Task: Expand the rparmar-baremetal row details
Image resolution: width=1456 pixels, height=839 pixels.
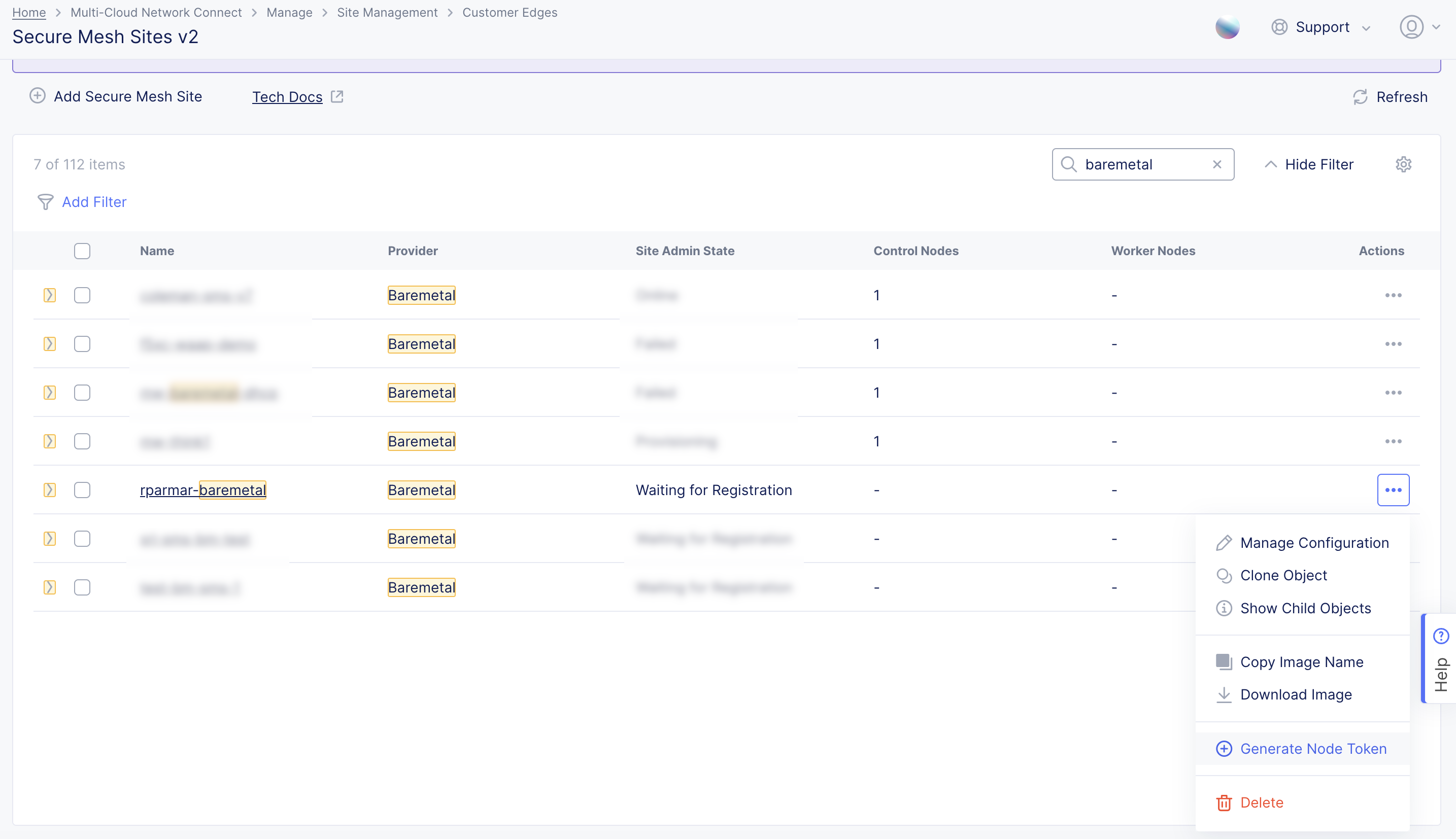Action: (50, 490)
